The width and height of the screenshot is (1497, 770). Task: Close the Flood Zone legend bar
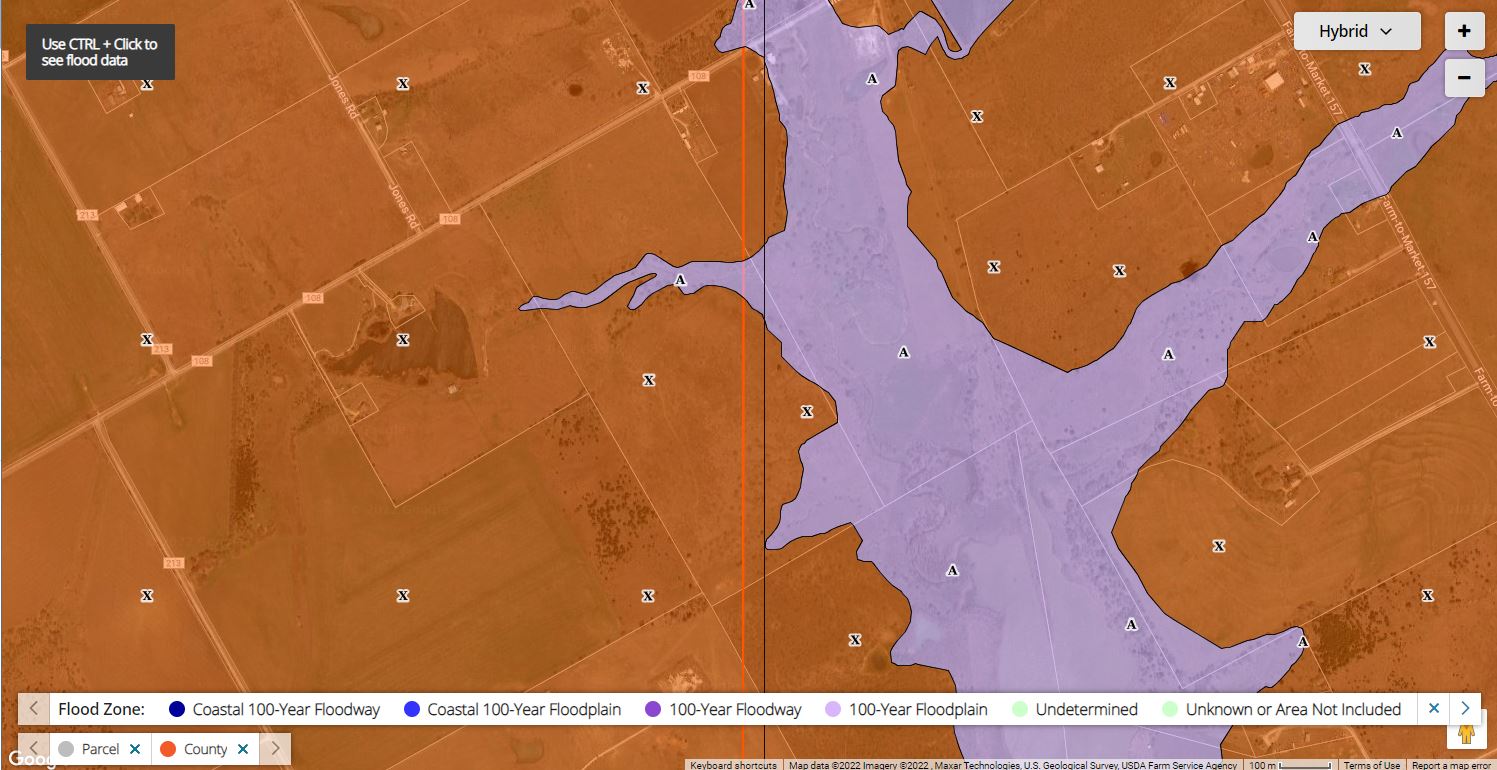point(1433,709)
